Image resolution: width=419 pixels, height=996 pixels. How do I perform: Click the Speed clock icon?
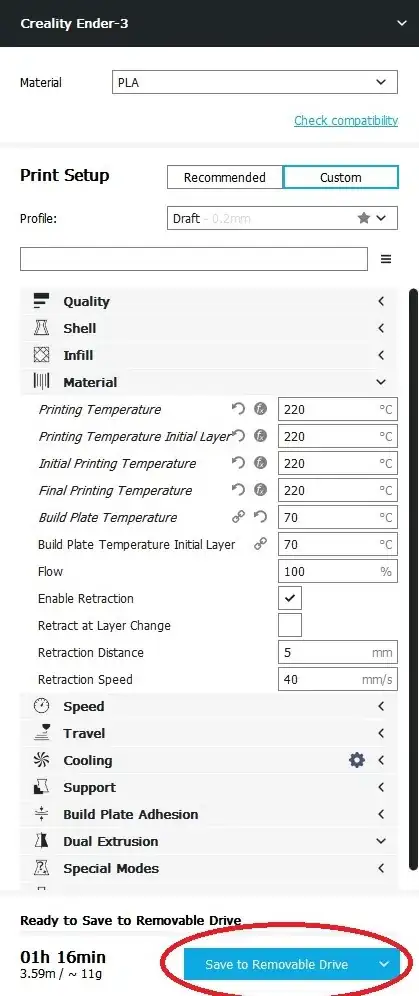coord(41,706)
